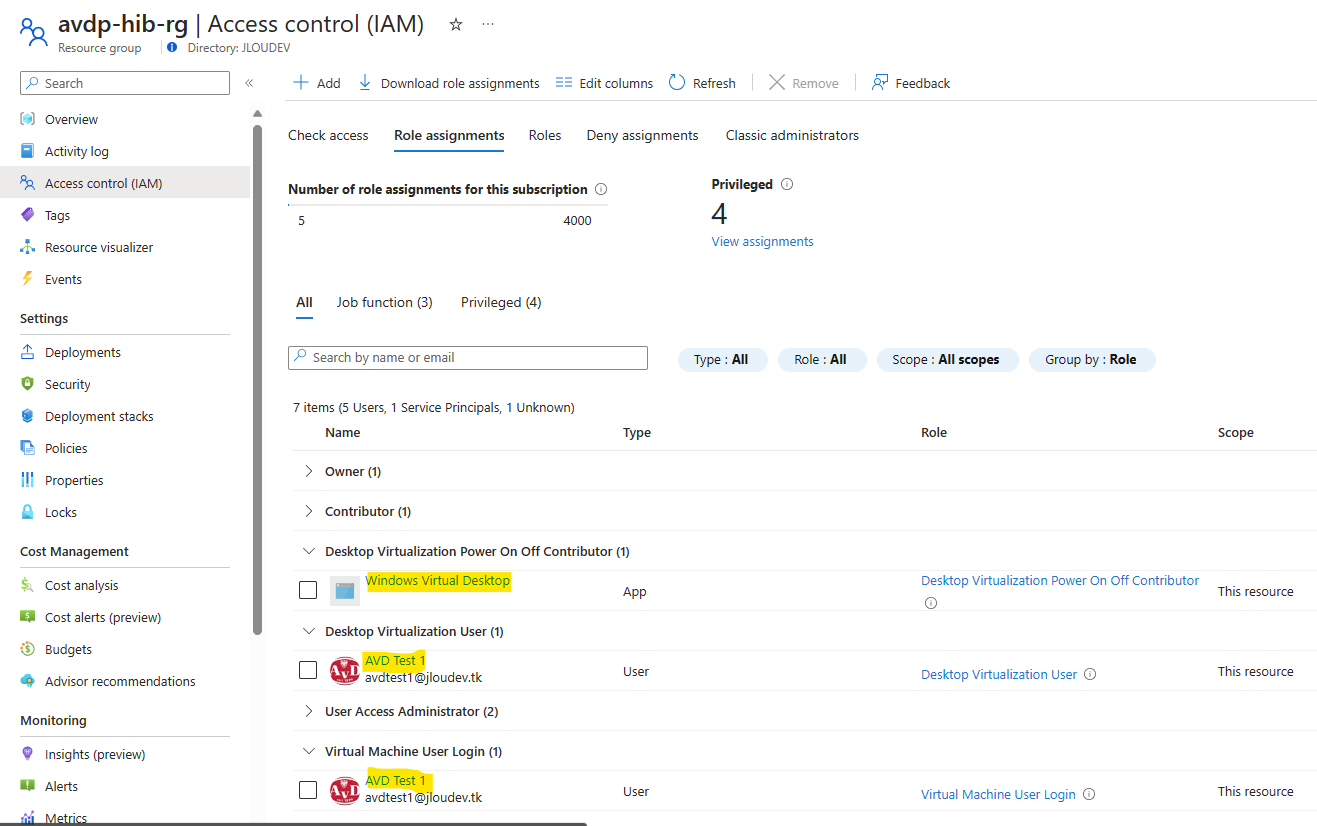This screenshot has height=826, width=1317.
Task: Check the Windows Virtual Desktop row checkbox
Action: pyautogui.click(x=308, y=590)
